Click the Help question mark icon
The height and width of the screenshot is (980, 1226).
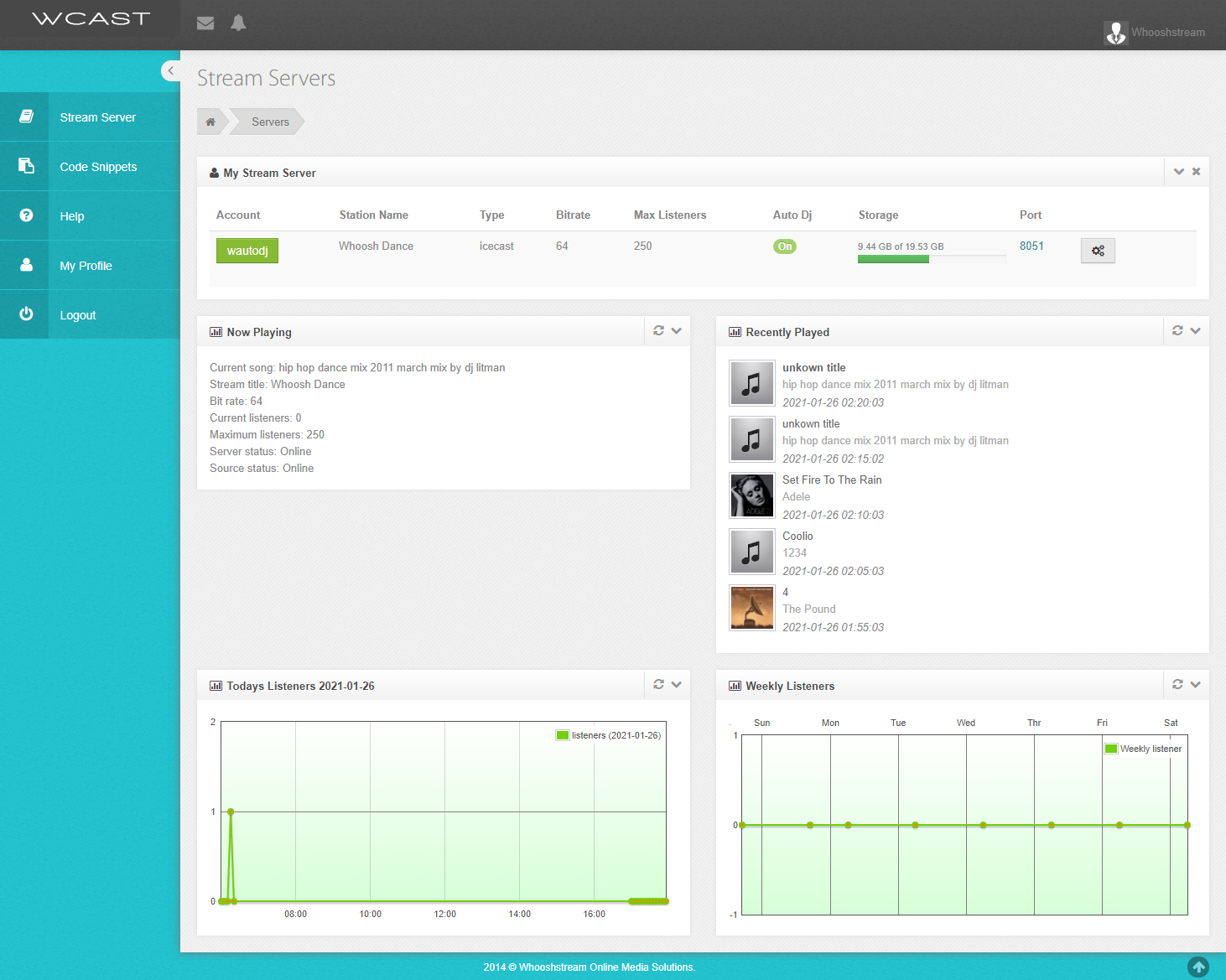[x=26, y=215]
